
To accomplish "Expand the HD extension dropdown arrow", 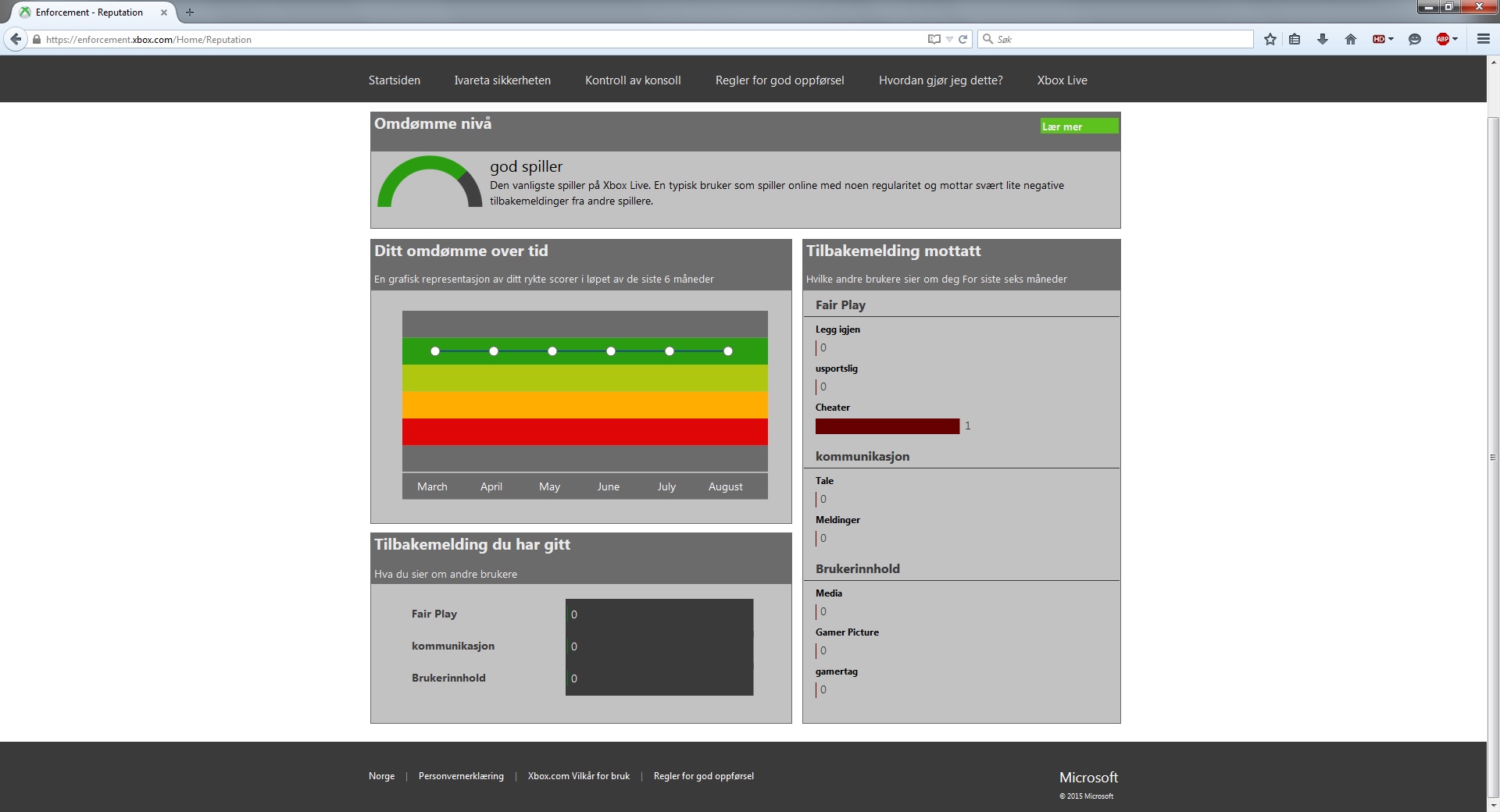I will coord(1391,39).
